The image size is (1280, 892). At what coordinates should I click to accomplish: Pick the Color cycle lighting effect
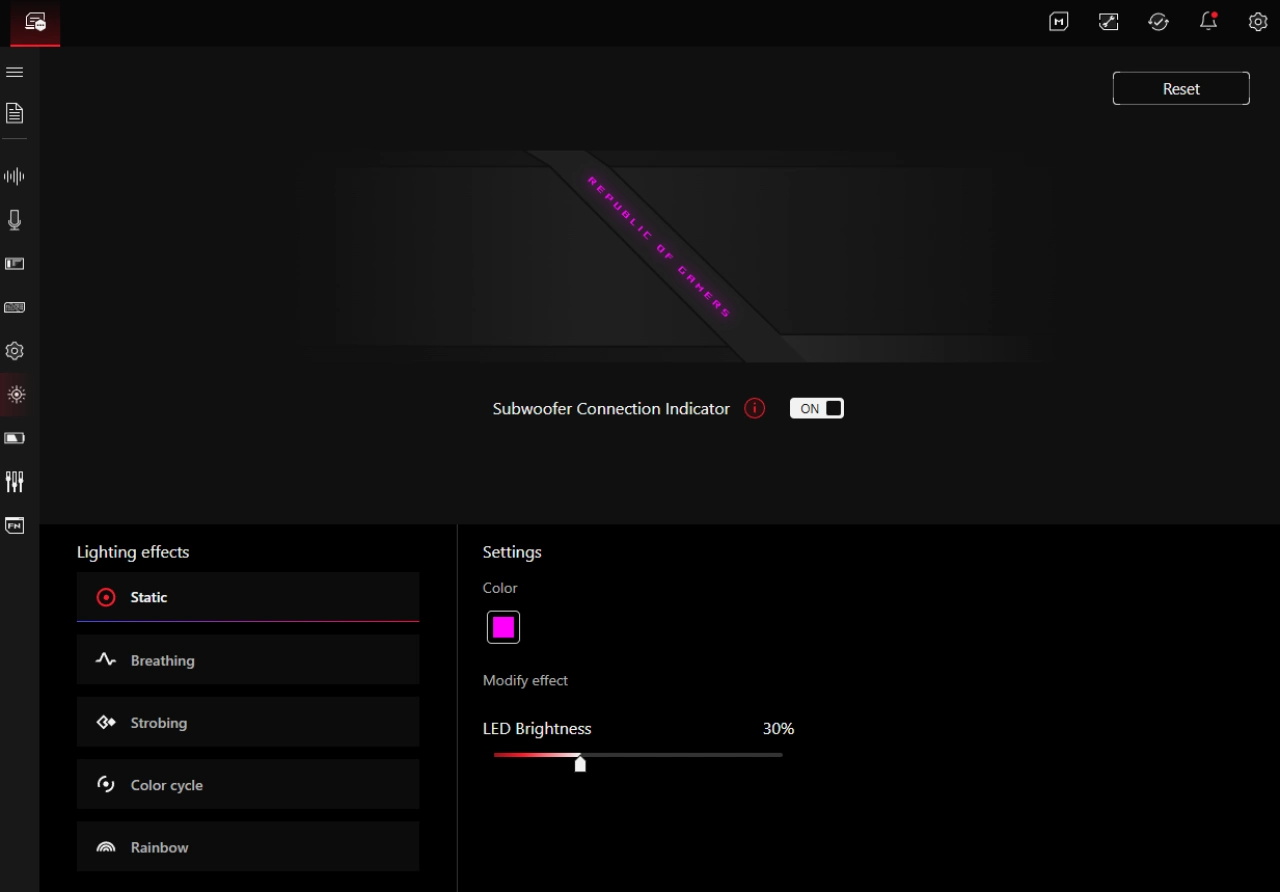pos(248,785)
